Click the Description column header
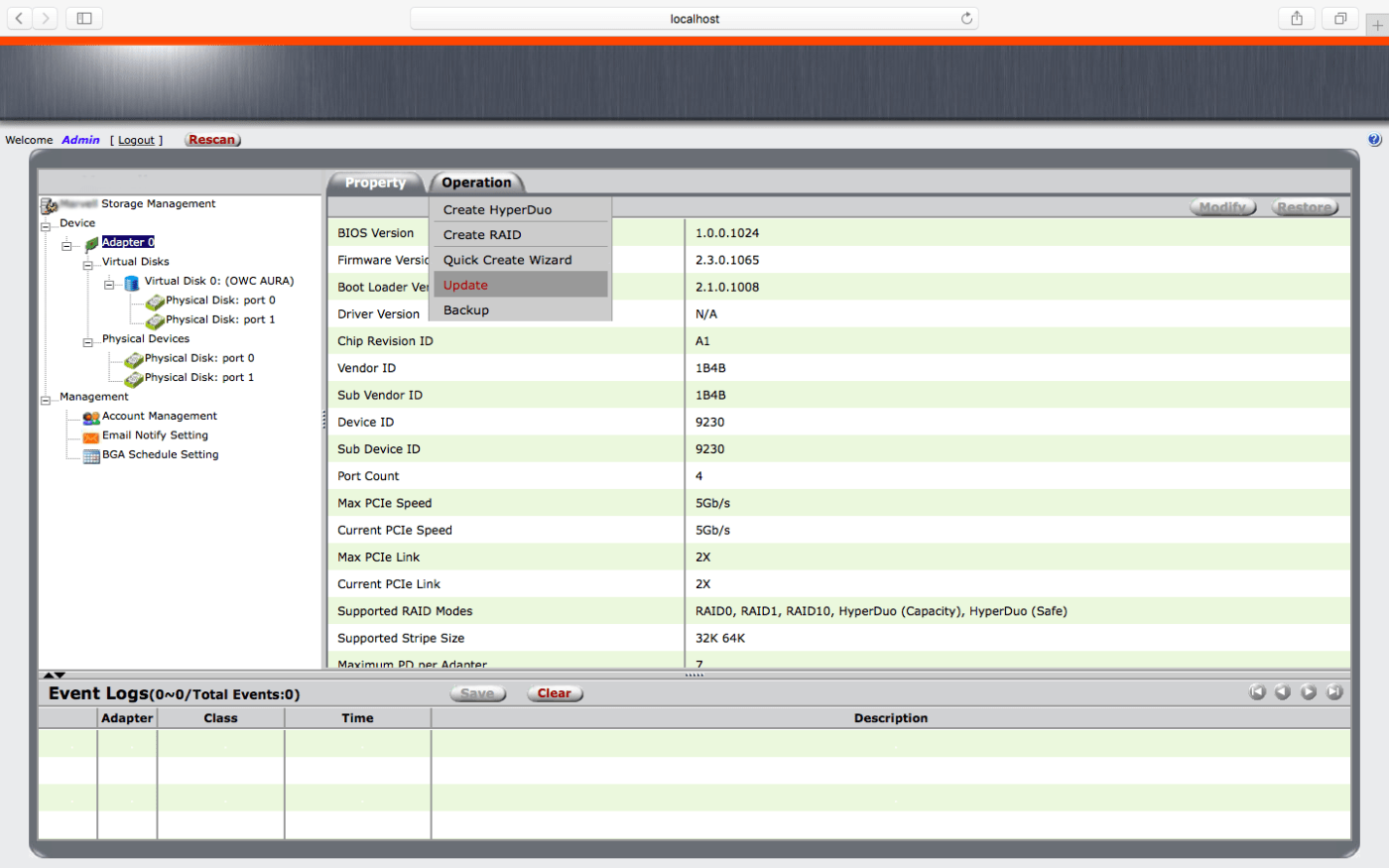This screenshot has width=1389, height=868. pos(891,718)
